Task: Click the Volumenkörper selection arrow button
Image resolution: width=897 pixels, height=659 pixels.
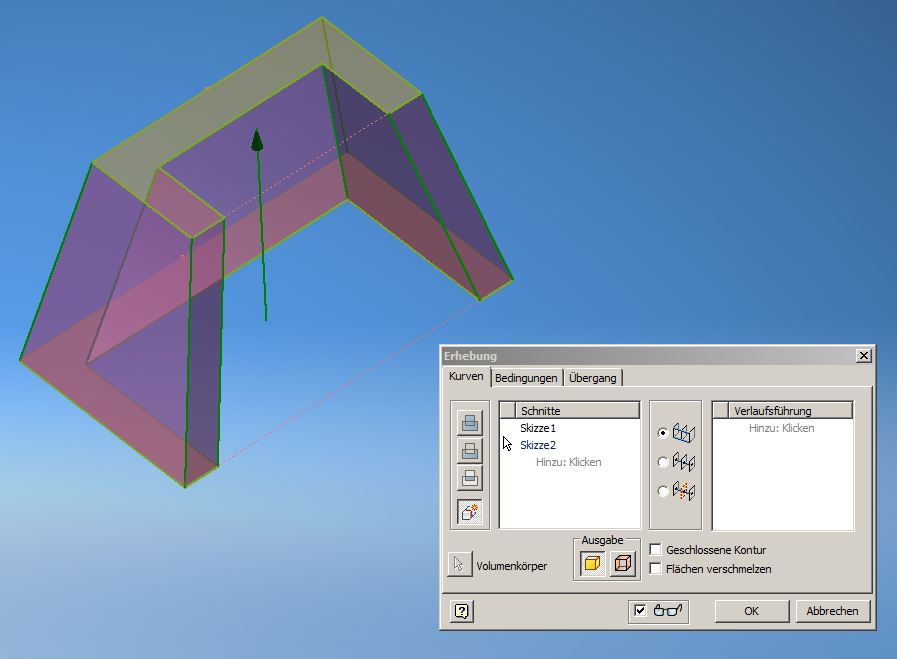Action: (x=459, y=565)
